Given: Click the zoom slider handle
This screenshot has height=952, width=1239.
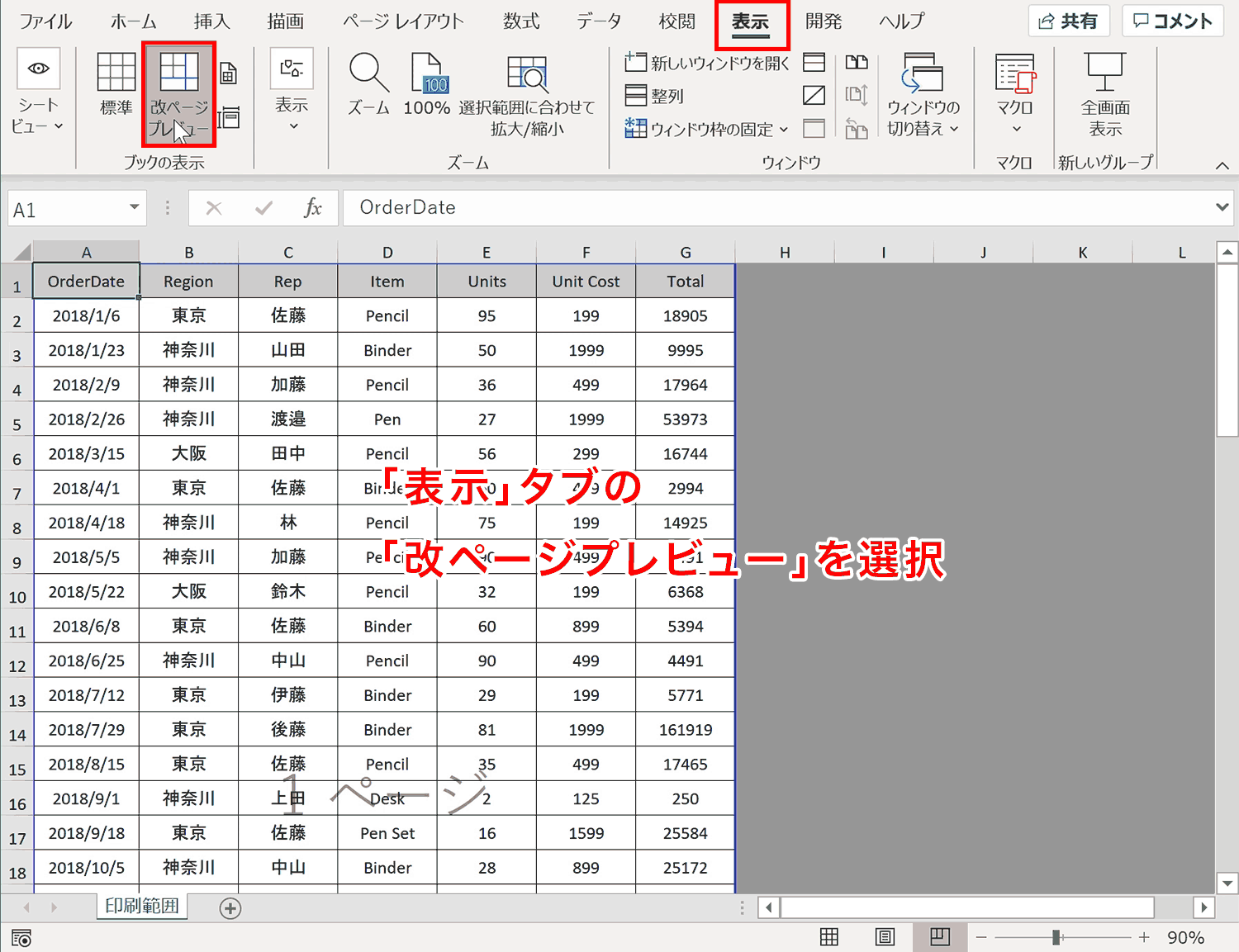Looking at the screenshot, I should [x=1056, y=937].
